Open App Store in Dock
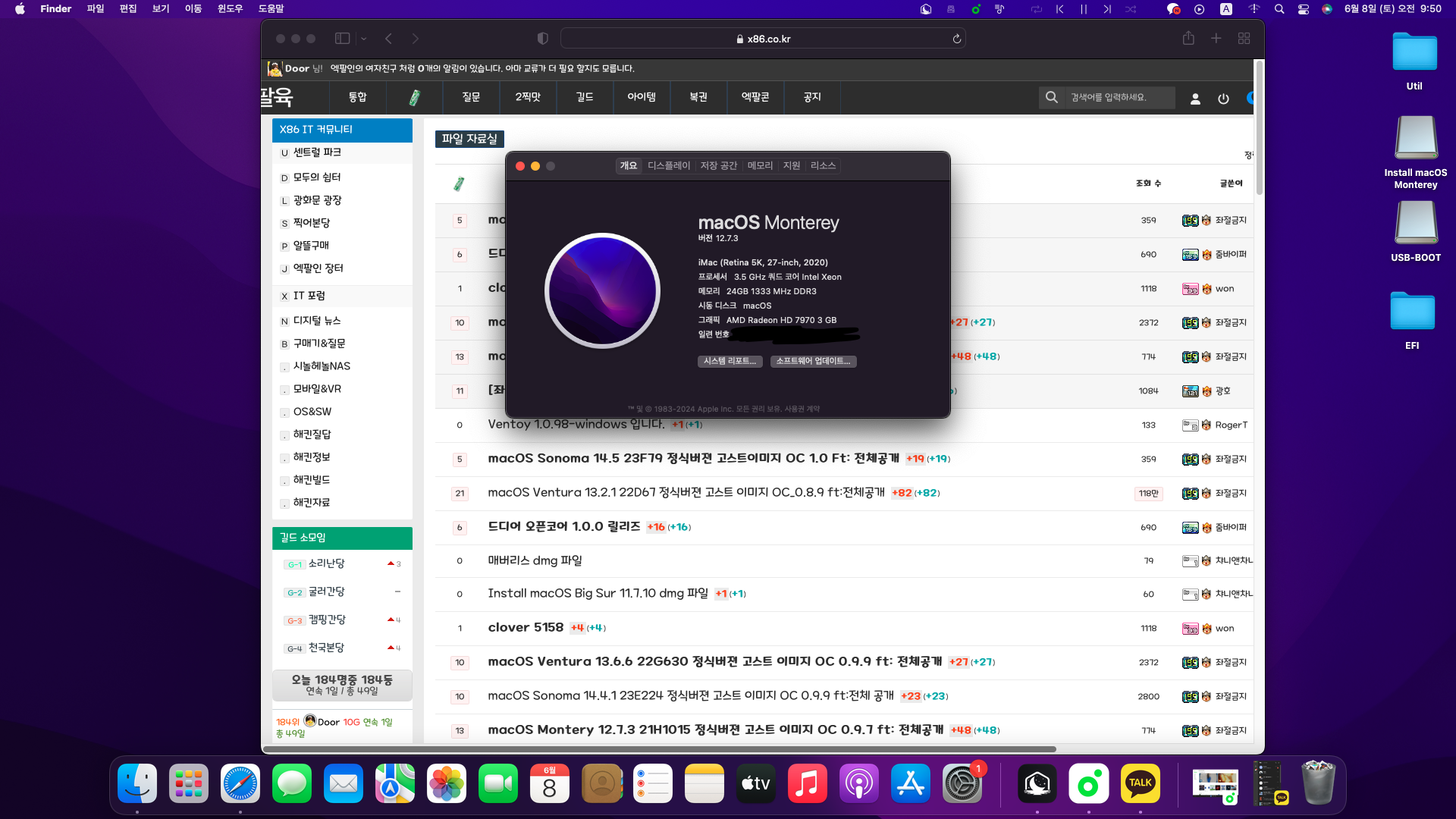1456x819 pixels. [x=911, y=784]
